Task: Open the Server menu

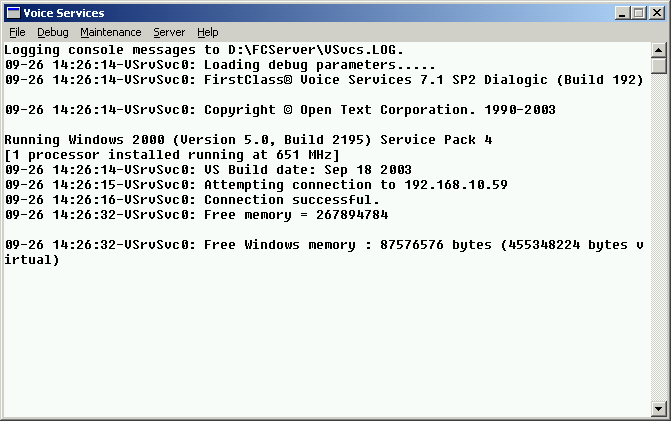Action: coord(169,32)
